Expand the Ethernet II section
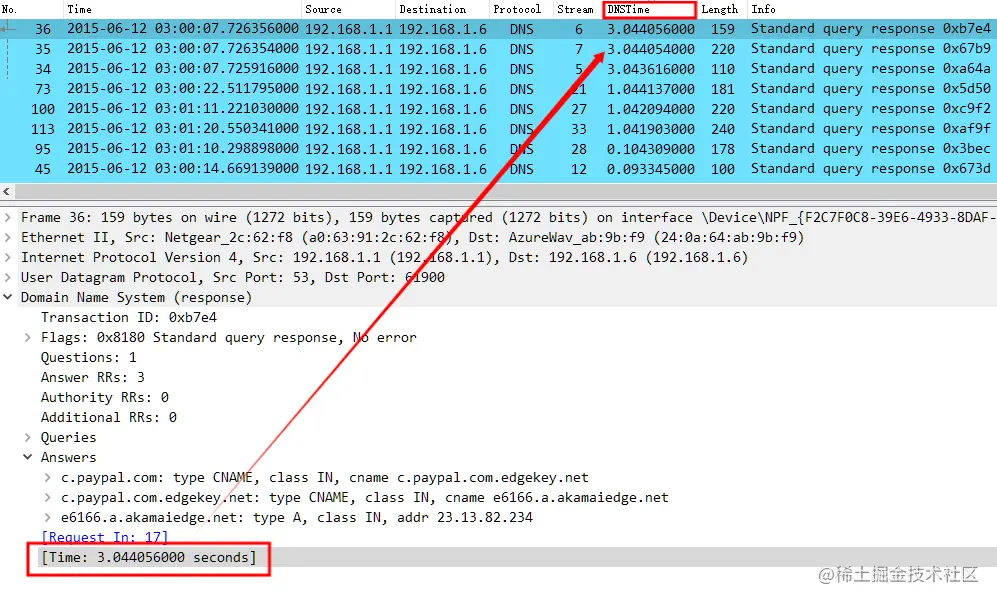The width and height of the screenshot is (997, 603). pyautogui.click(x=8, y=237)
